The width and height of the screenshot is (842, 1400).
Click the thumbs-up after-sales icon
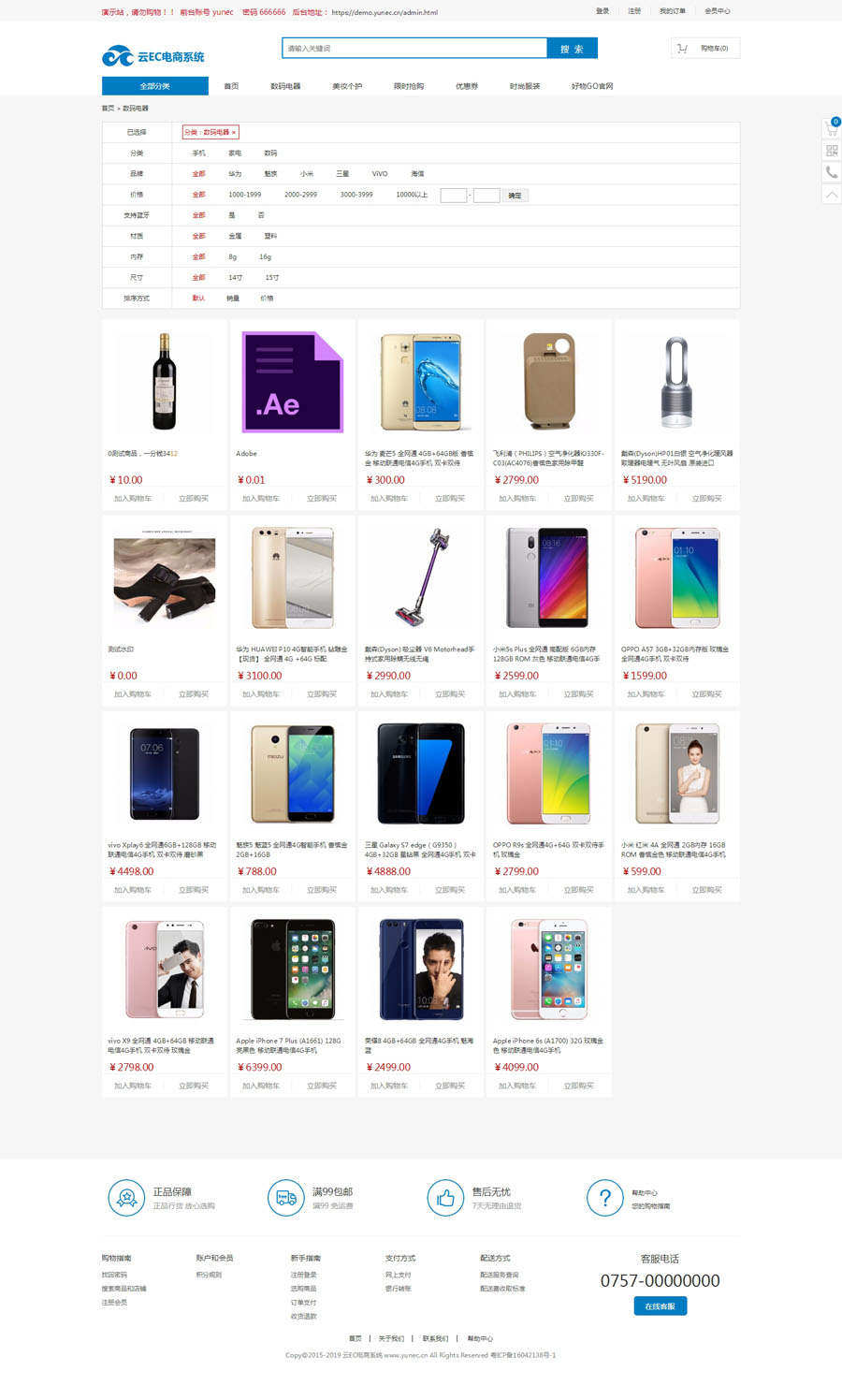coord(445,1198)
